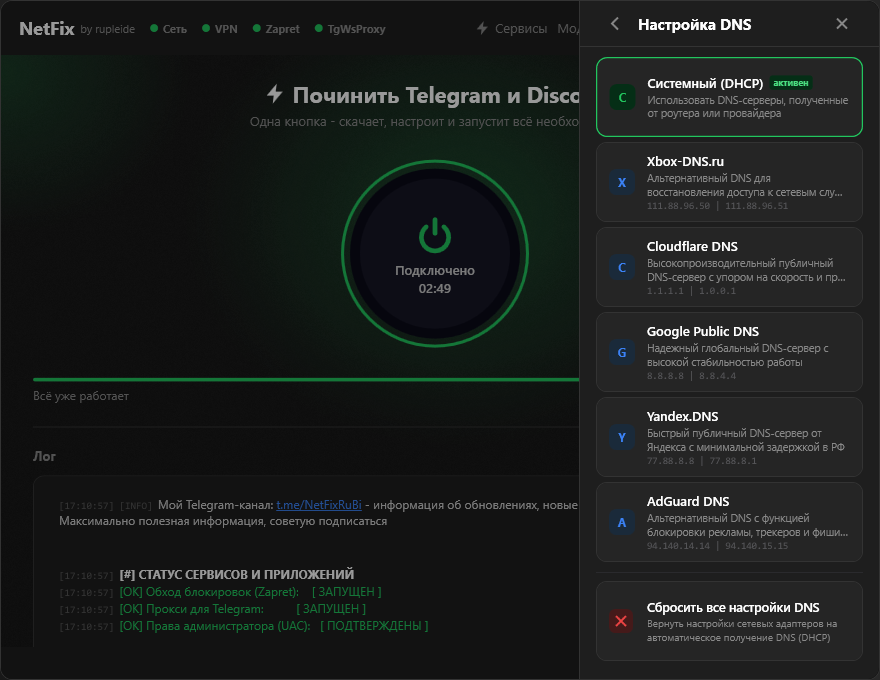Open the Zapret status item

(x=276, y=29)
